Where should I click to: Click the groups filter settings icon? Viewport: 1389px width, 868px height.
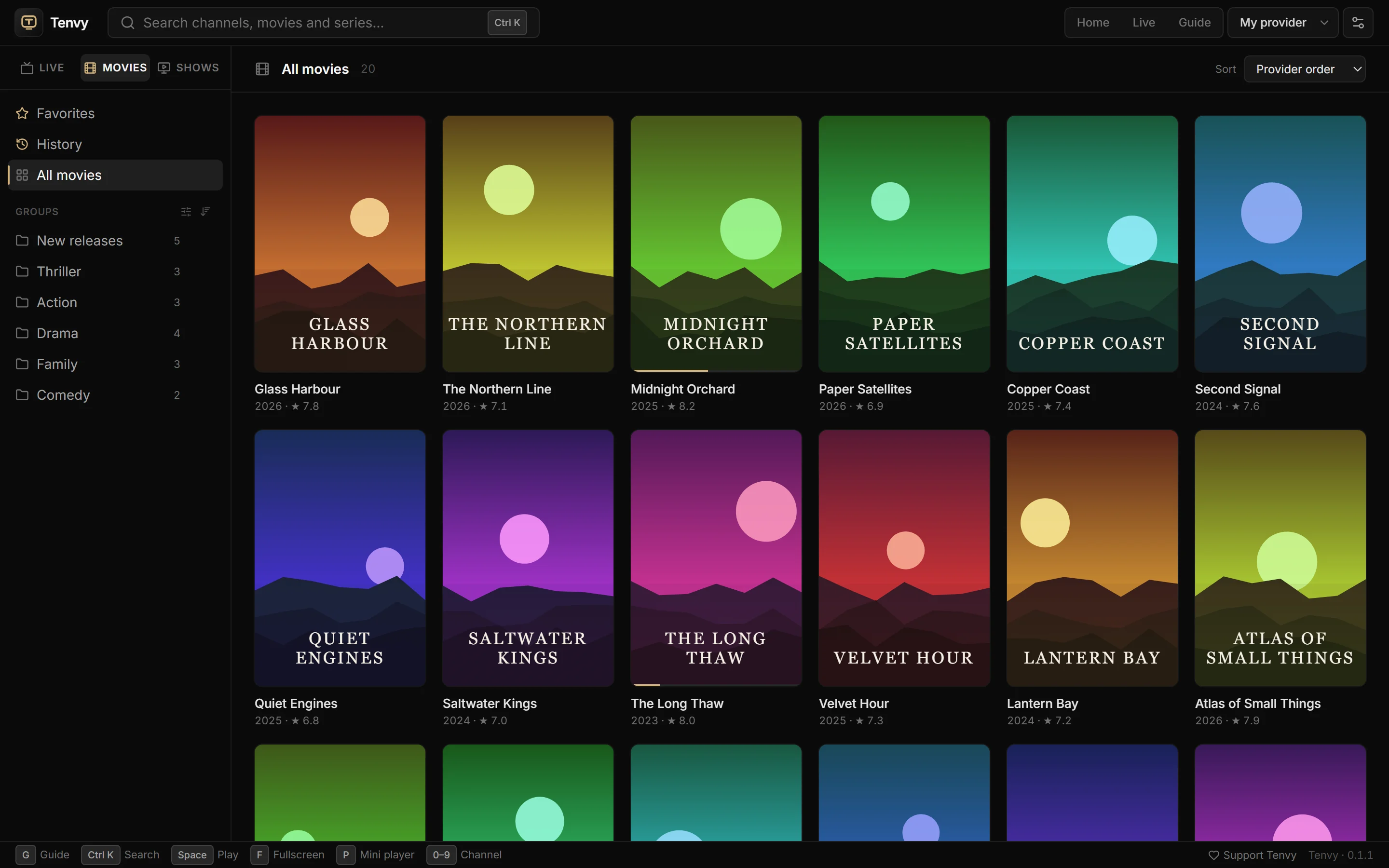pos(186,212)
